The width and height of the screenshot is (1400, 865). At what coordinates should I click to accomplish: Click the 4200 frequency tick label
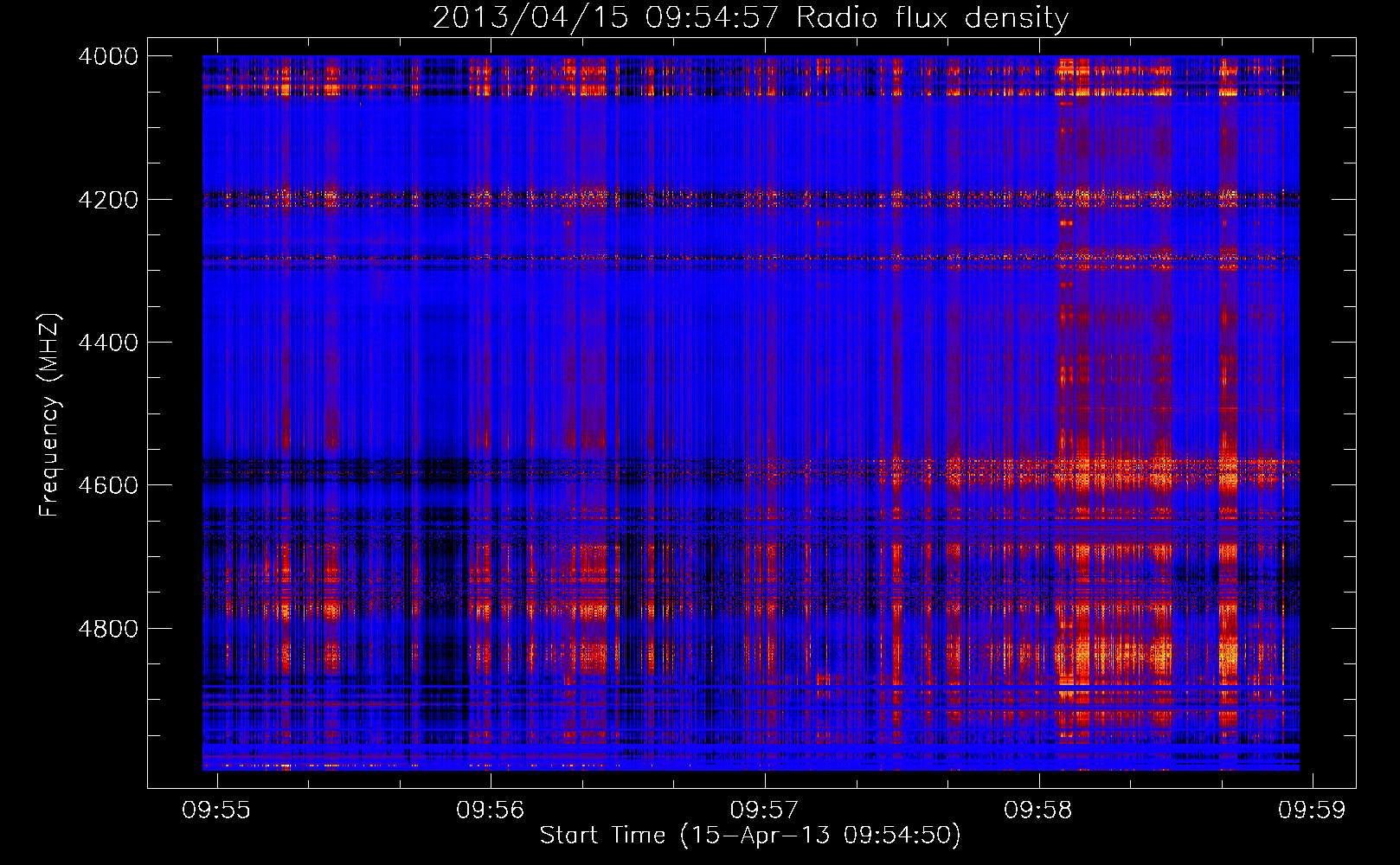point(108,200)
